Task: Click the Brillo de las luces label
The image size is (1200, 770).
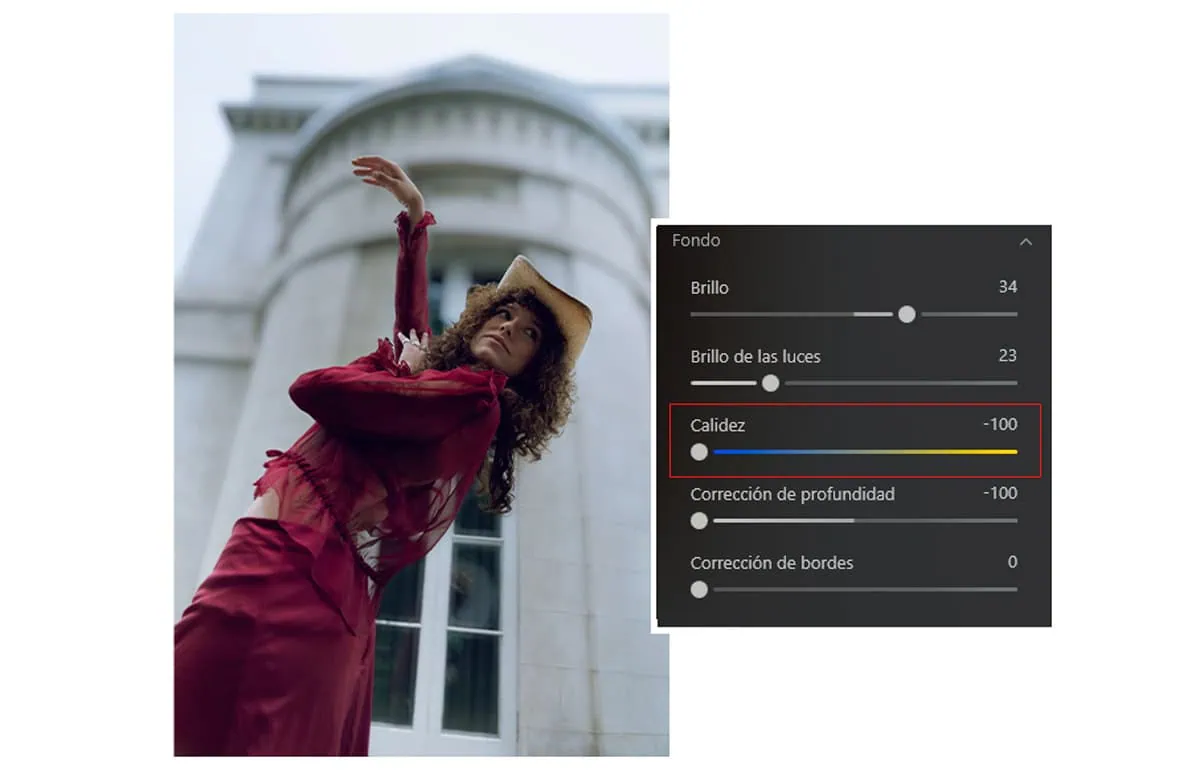Action: click(x=755, y=356)
